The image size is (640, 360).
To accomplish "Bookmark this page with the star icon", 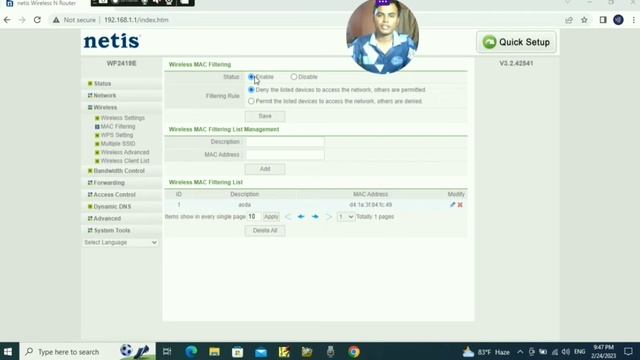I will (584, 20).
